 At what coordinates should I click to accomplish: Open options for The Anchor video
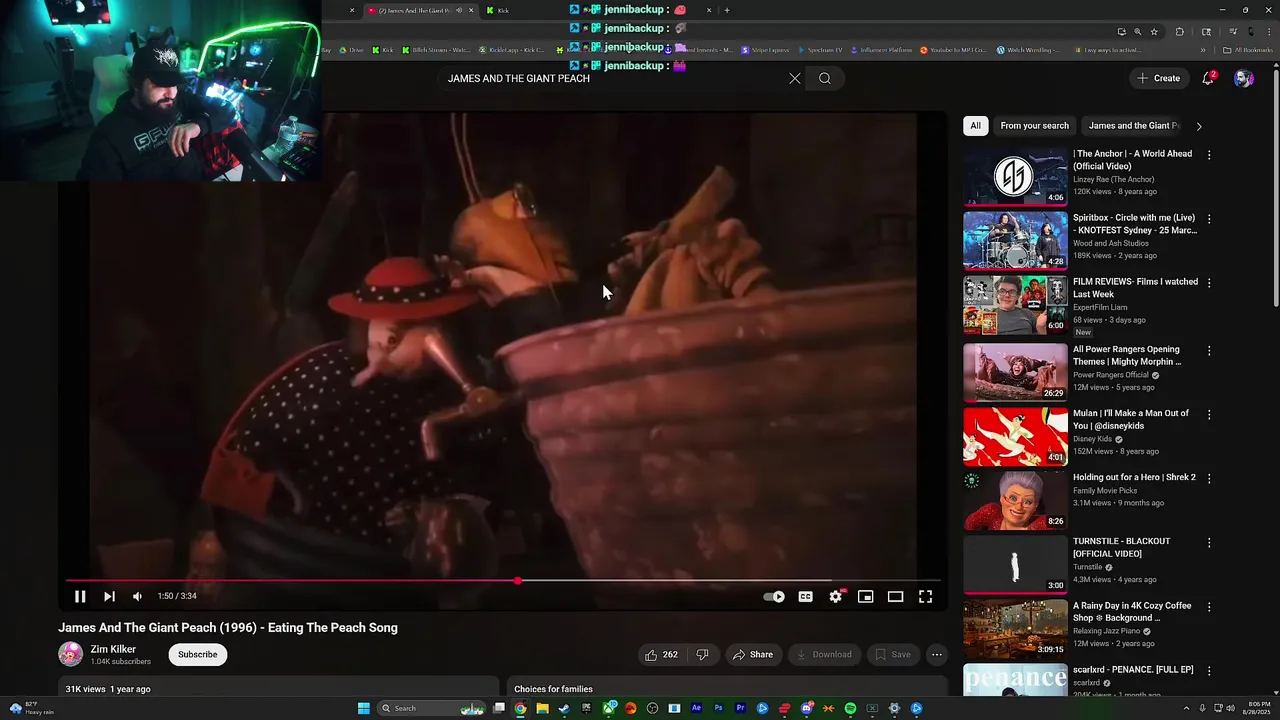(1209, 155)
